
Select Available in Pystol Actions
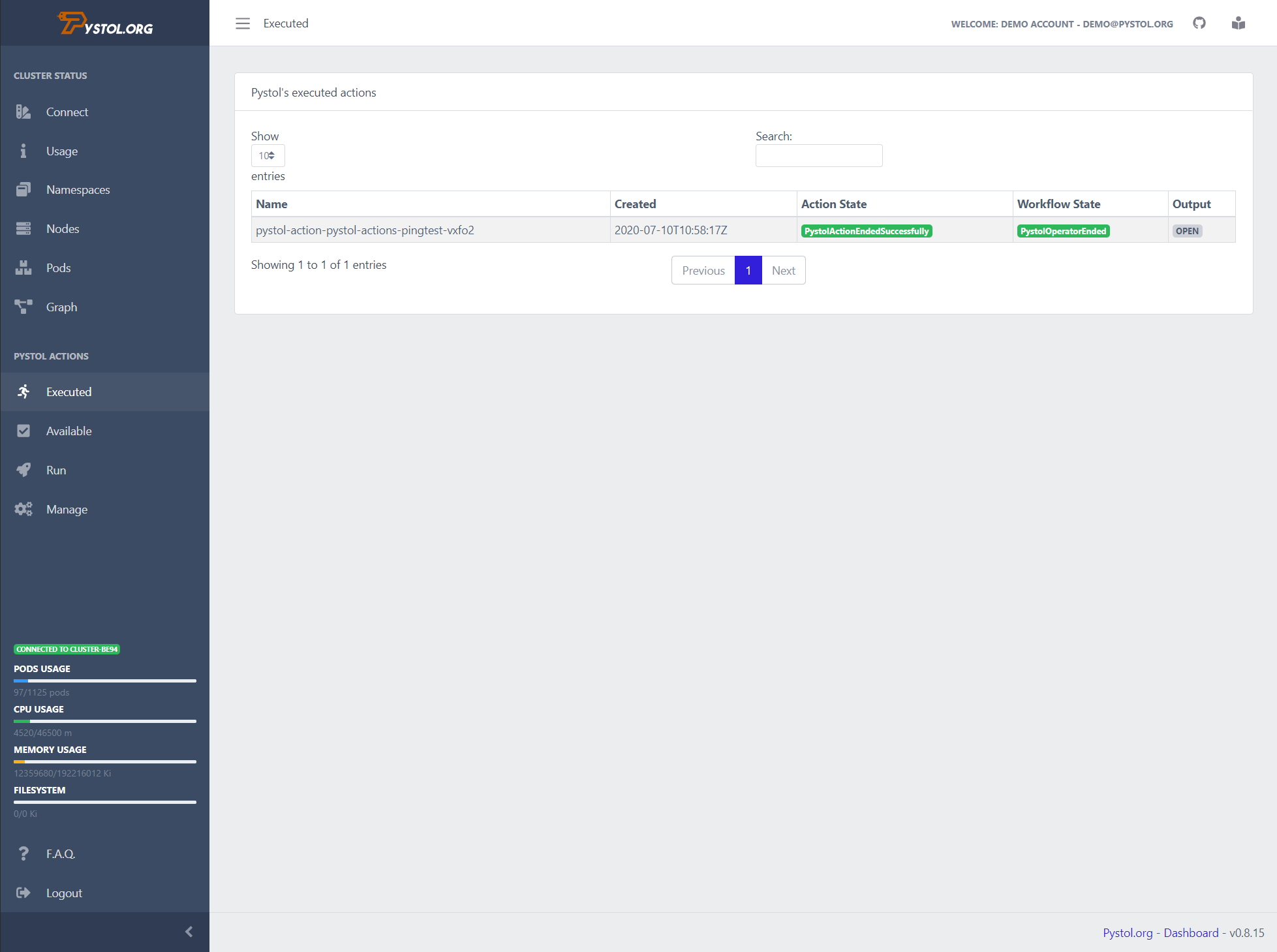tap(69, 431)
